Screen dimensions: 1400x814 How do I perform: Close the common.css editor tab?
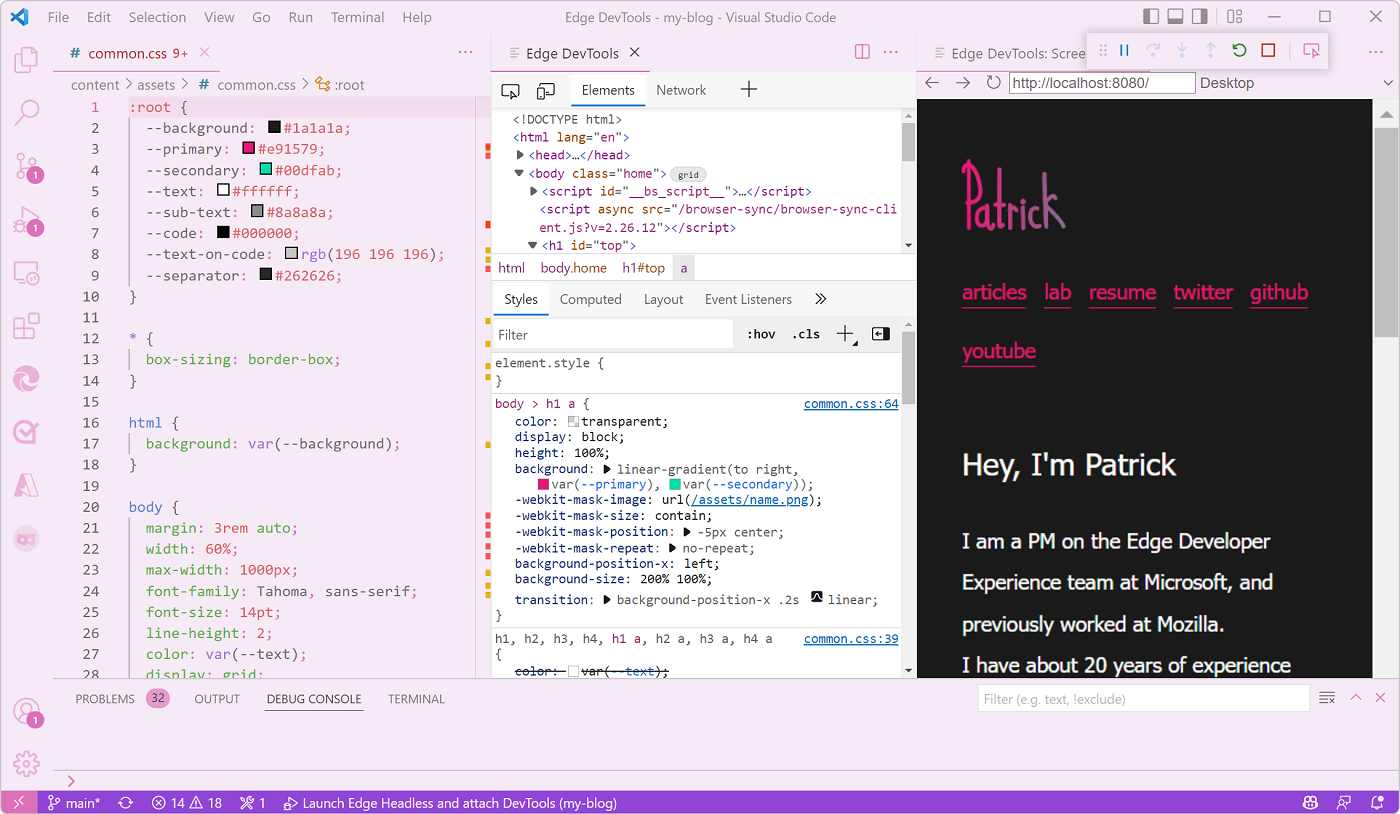205,53
